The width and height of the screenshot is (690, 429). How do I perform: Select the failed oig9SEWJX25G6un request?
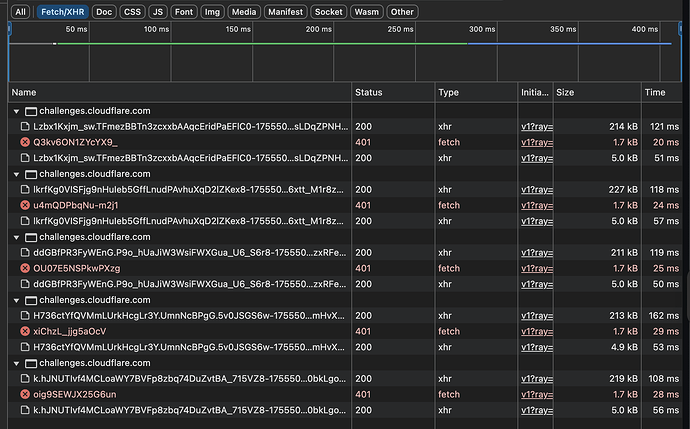click(345, 394)
